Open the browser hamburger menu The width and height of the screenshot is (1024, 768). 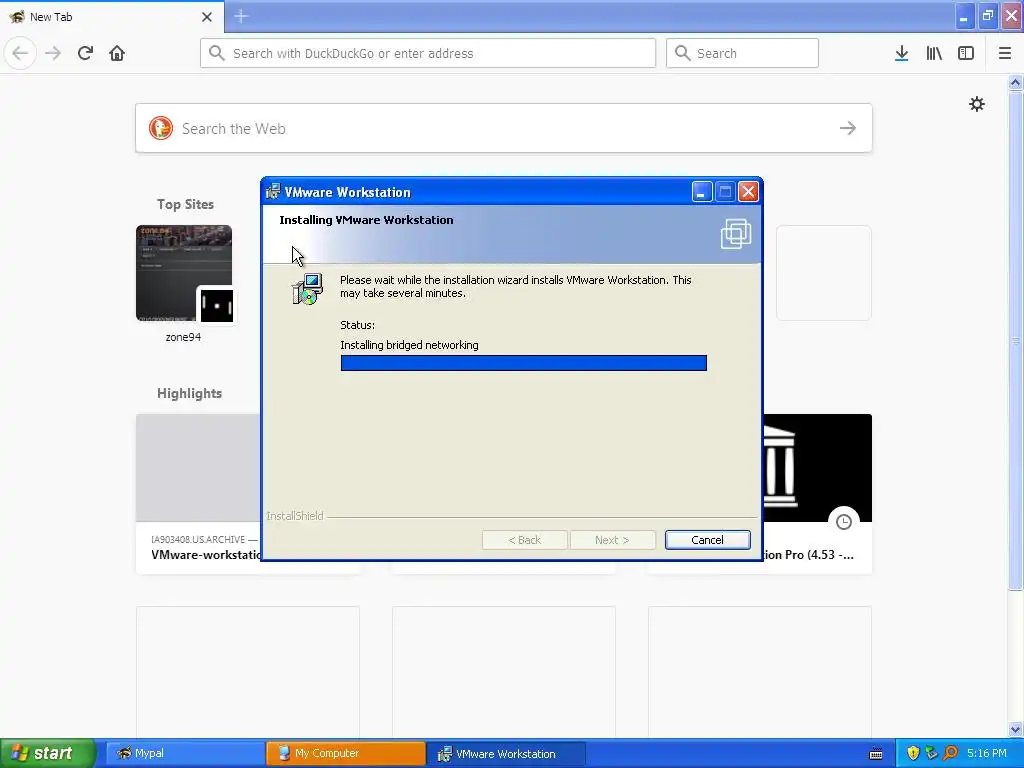tap(1004, 53)
